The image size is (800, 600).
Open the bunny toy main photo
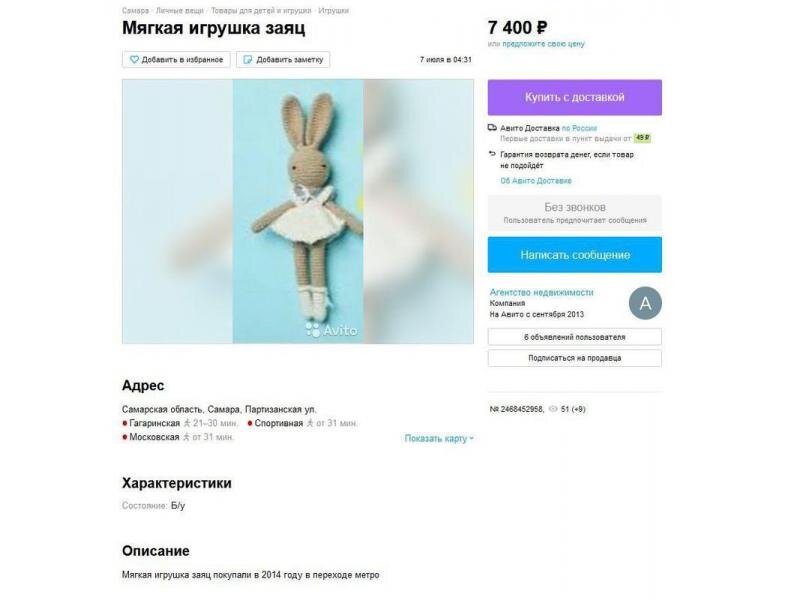(x=298, y=211)
